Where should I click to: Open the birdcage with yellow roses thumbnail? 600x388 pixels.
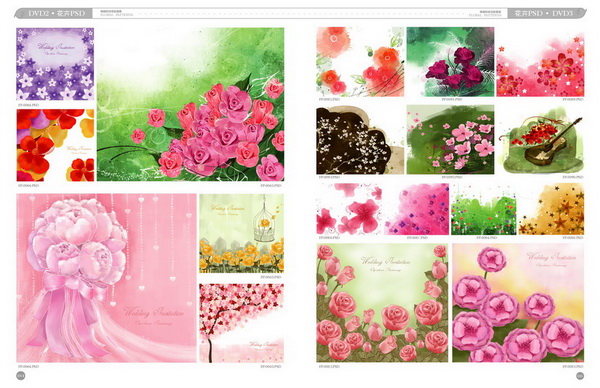click(x=241, y=233)
